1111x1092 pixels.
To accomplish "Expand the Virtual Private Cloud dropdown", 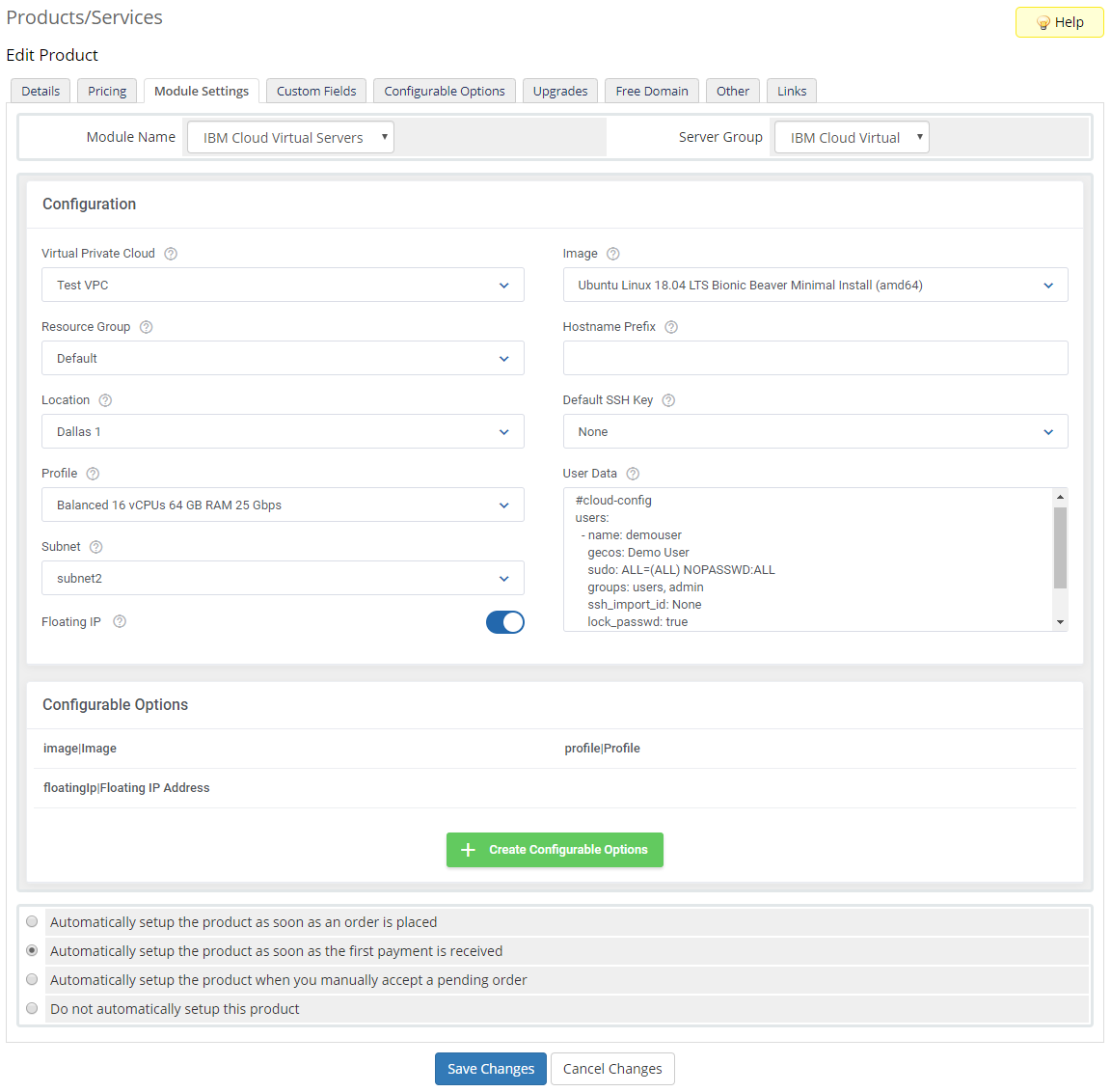I will tap(283, 285).
